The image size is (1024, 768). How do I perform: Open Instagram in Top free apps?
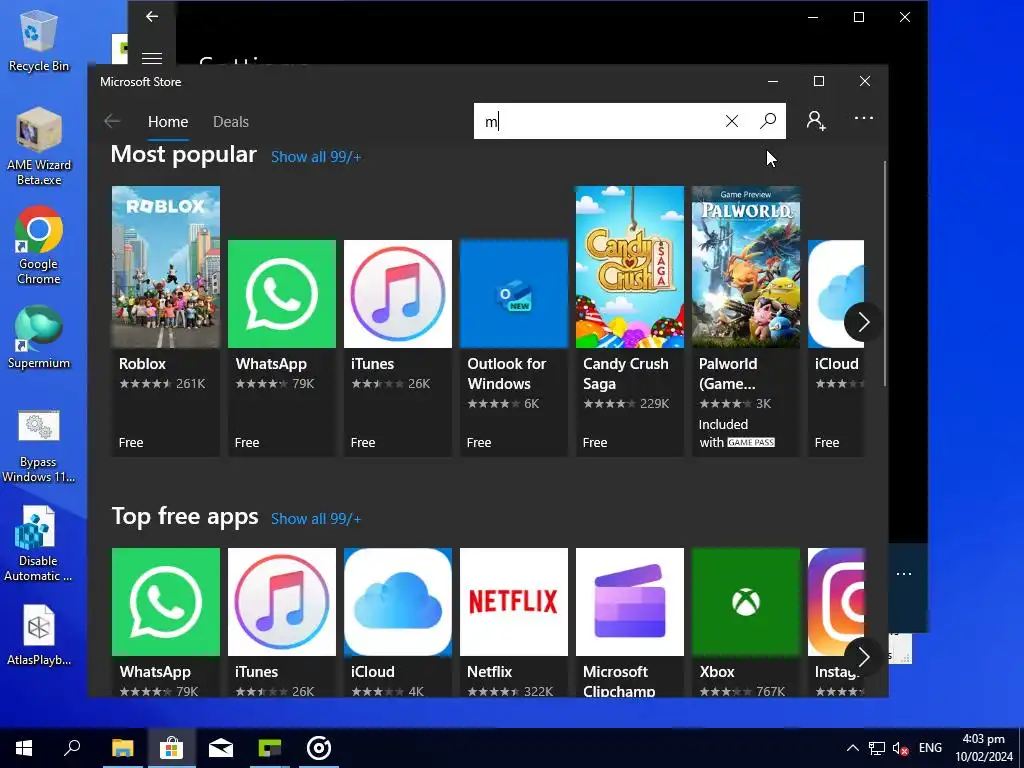click(x=837, y=622)
